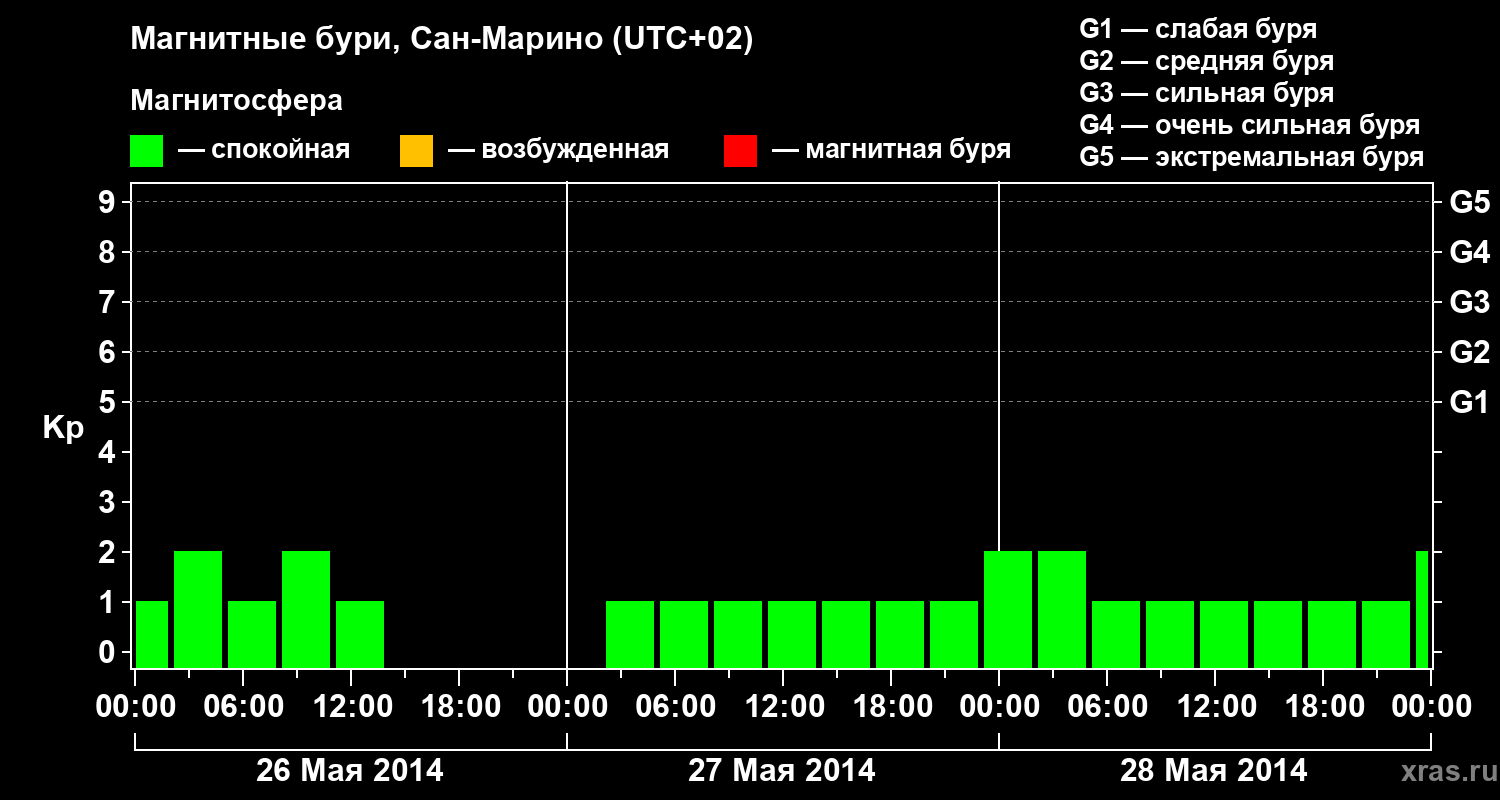
Task: Click the G4 label on right axis
Action: [1469, 252]
